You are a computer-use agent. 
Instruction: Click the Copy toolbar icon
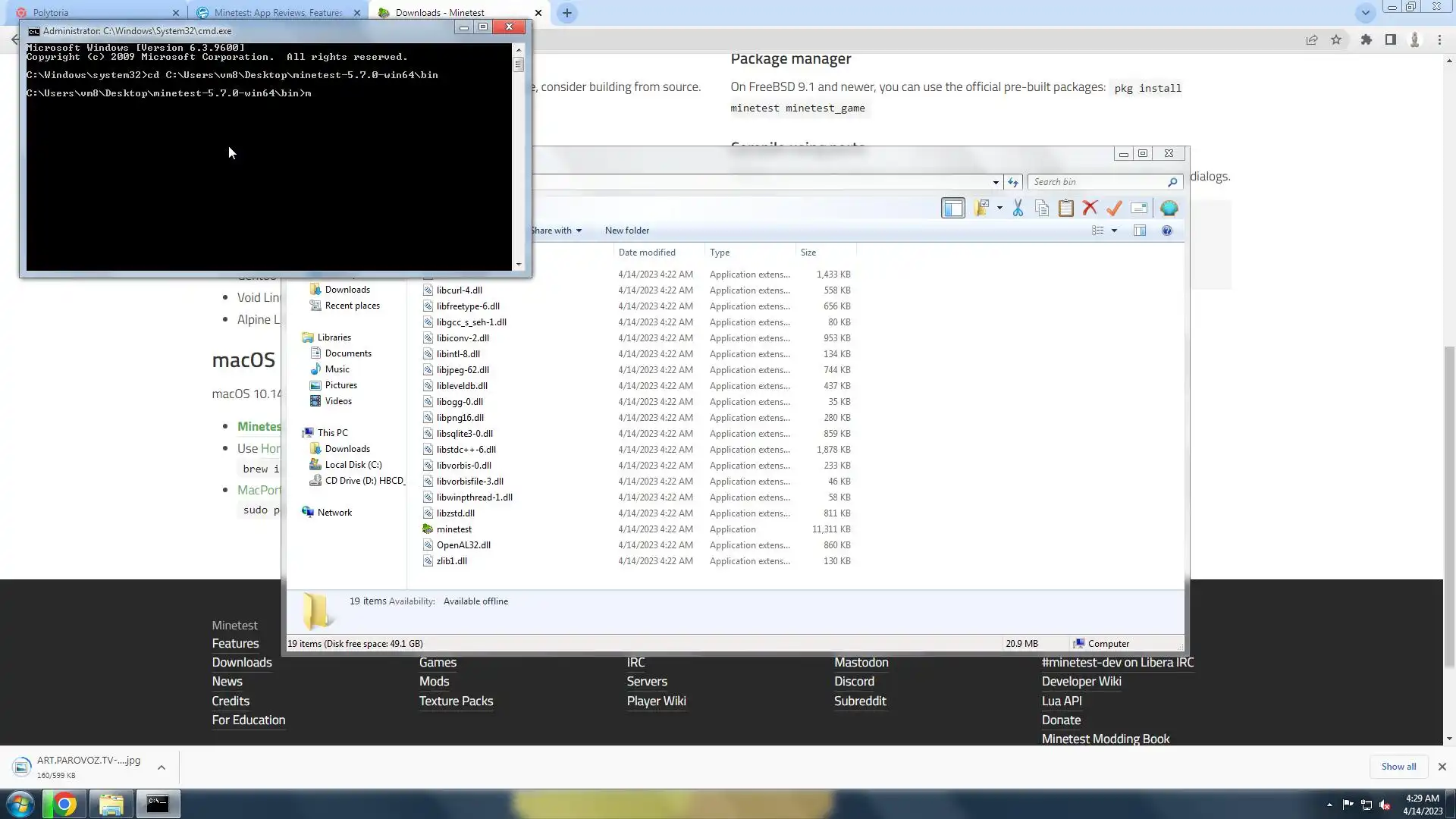pos(1042,208)
